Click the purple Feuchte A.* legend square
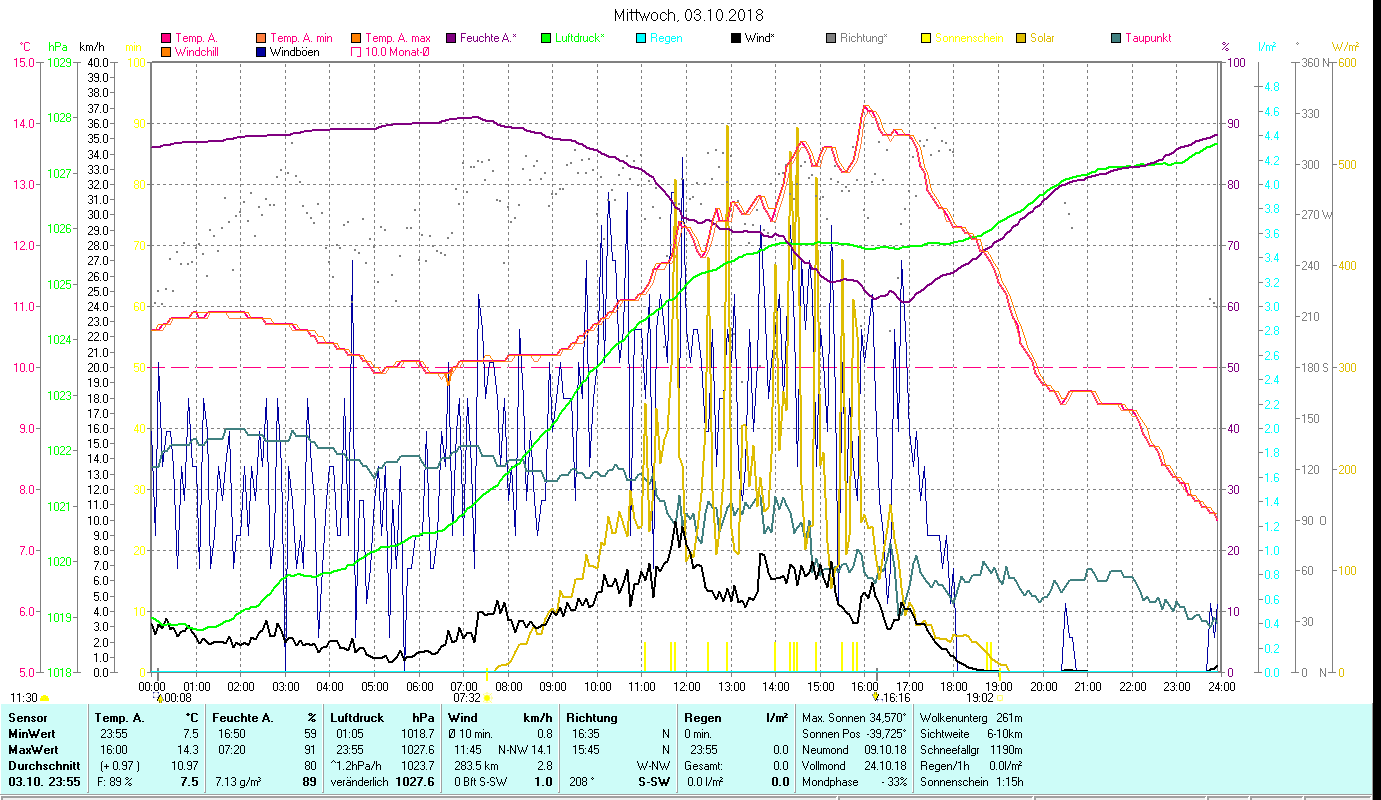Screen dimensions: 1381x800 point(451,38)
